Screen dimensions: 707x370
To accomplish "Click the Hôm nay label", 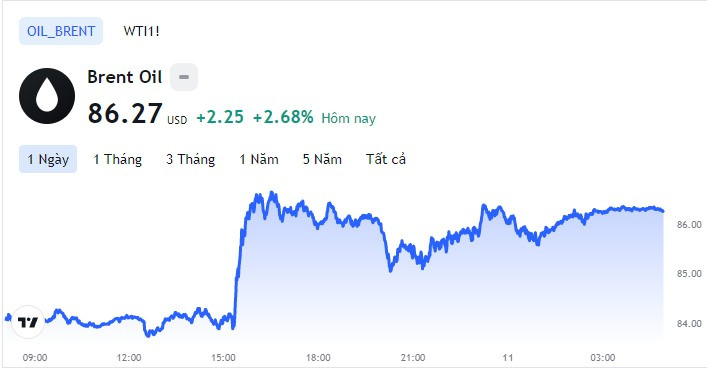I will click(348, 119).
